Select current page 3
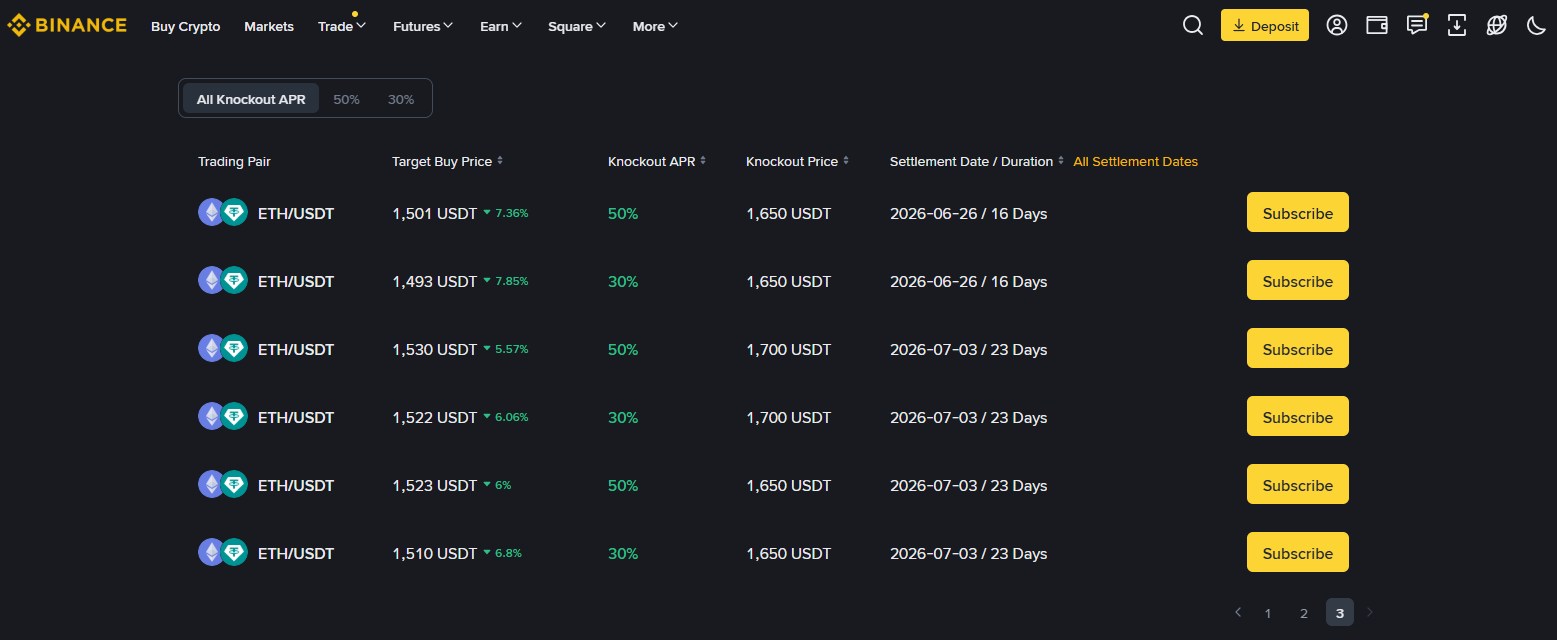1557x640 pixels. (1340, 613)
